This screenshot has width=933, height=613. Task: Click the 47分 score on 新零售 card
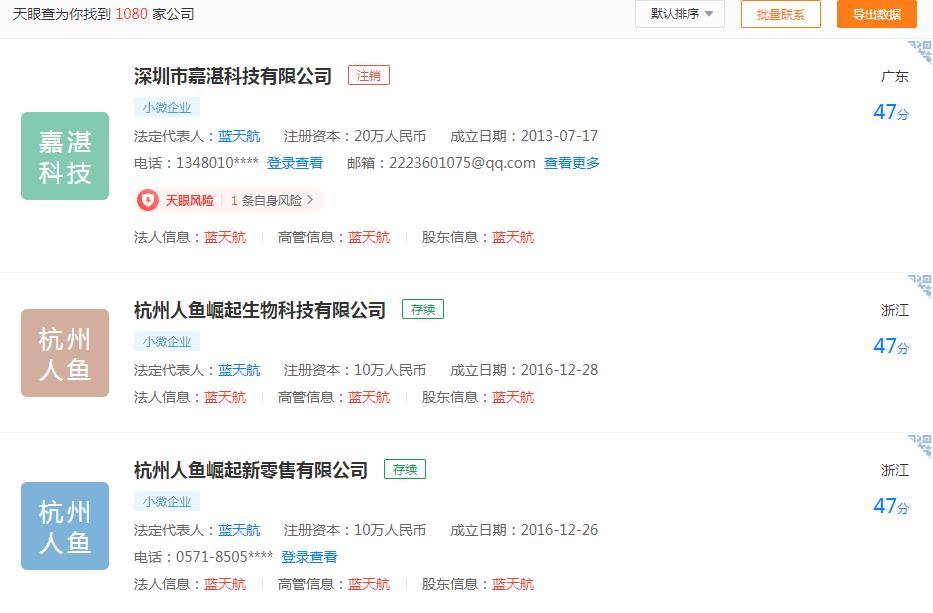[x=891, y=506]
